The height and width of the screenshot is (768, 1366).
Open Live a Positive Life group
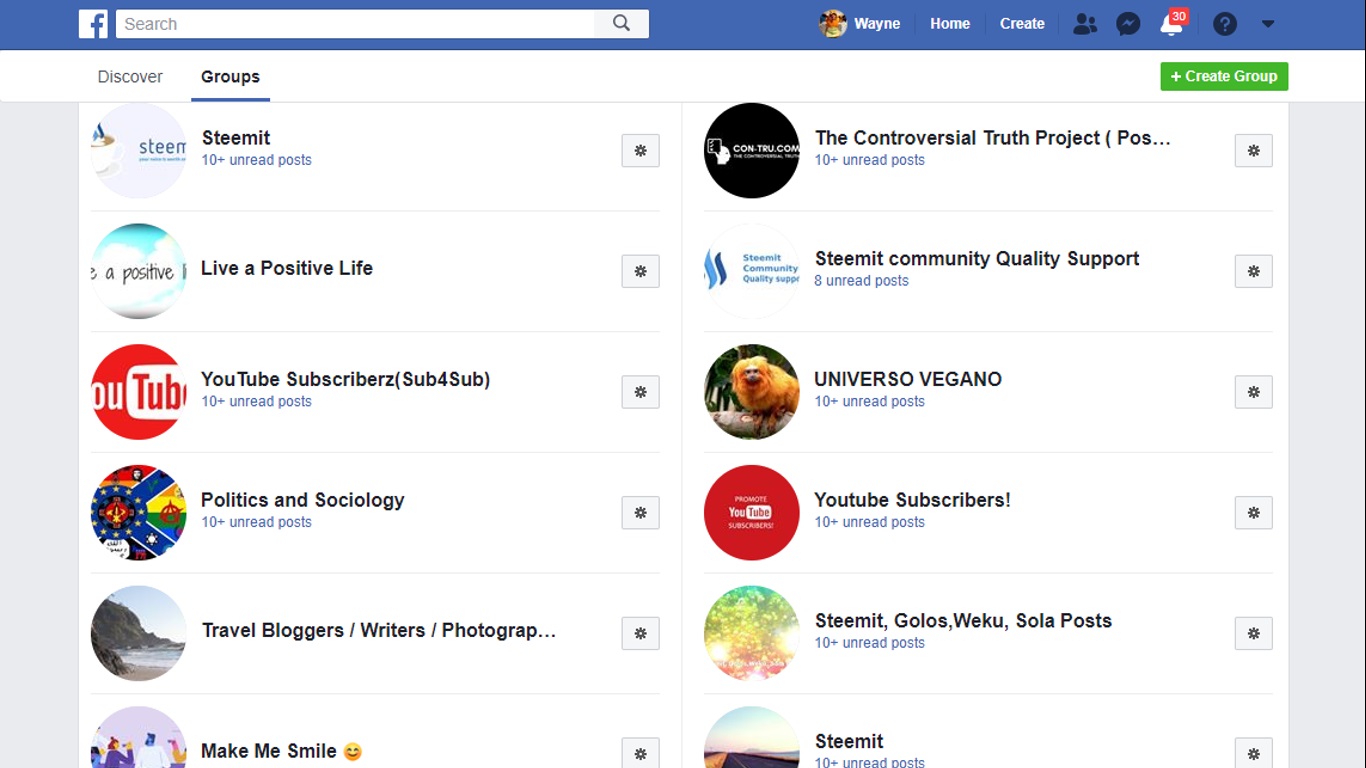287,268
